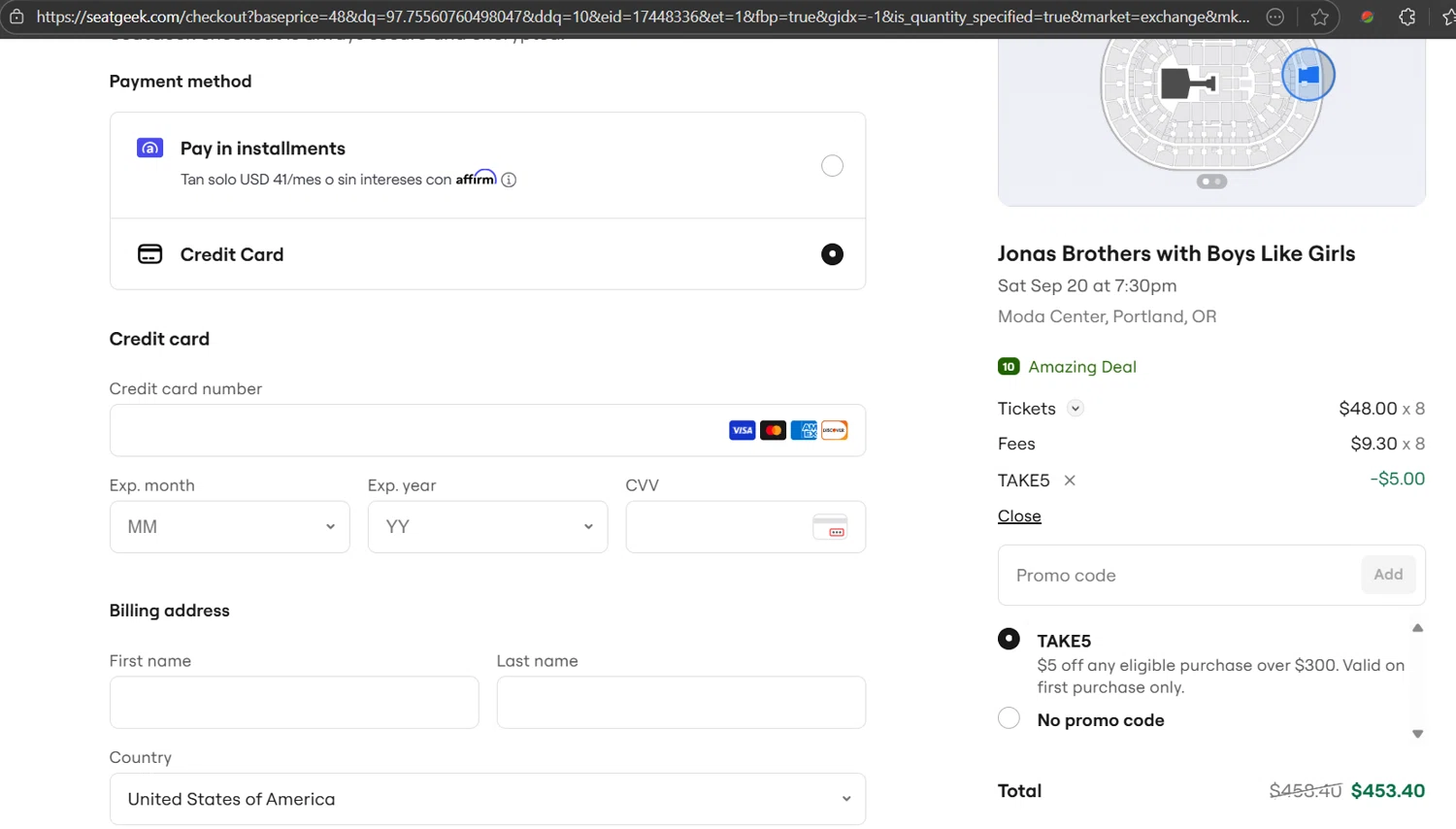Screen dimensions: 1456x829
Task: Click the browser extensions puzzle icon
Action: [1406, 17]
